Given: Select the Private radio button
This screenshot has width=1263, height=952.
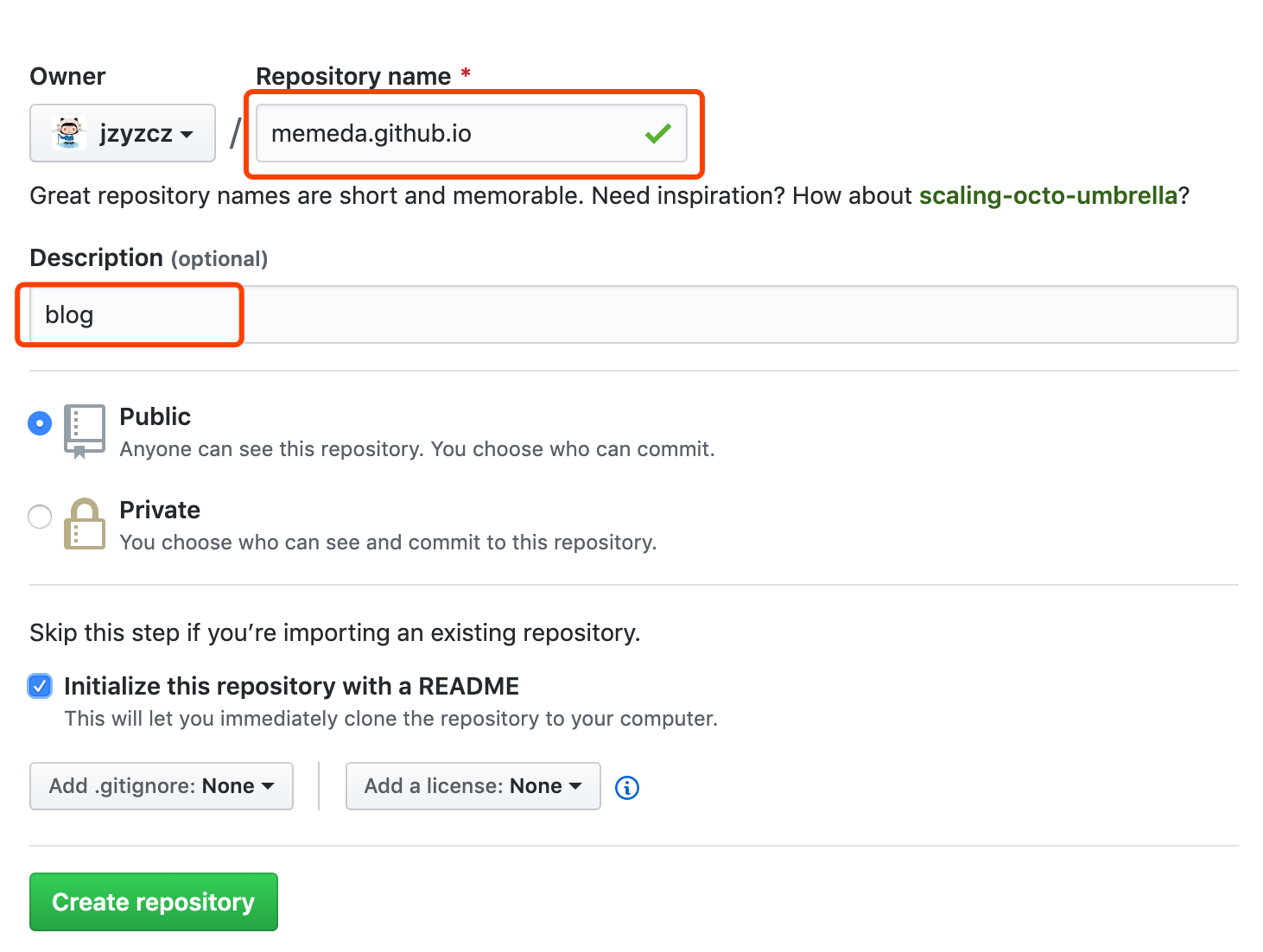Looking at the screenshot, I should [x=40, y=517].
